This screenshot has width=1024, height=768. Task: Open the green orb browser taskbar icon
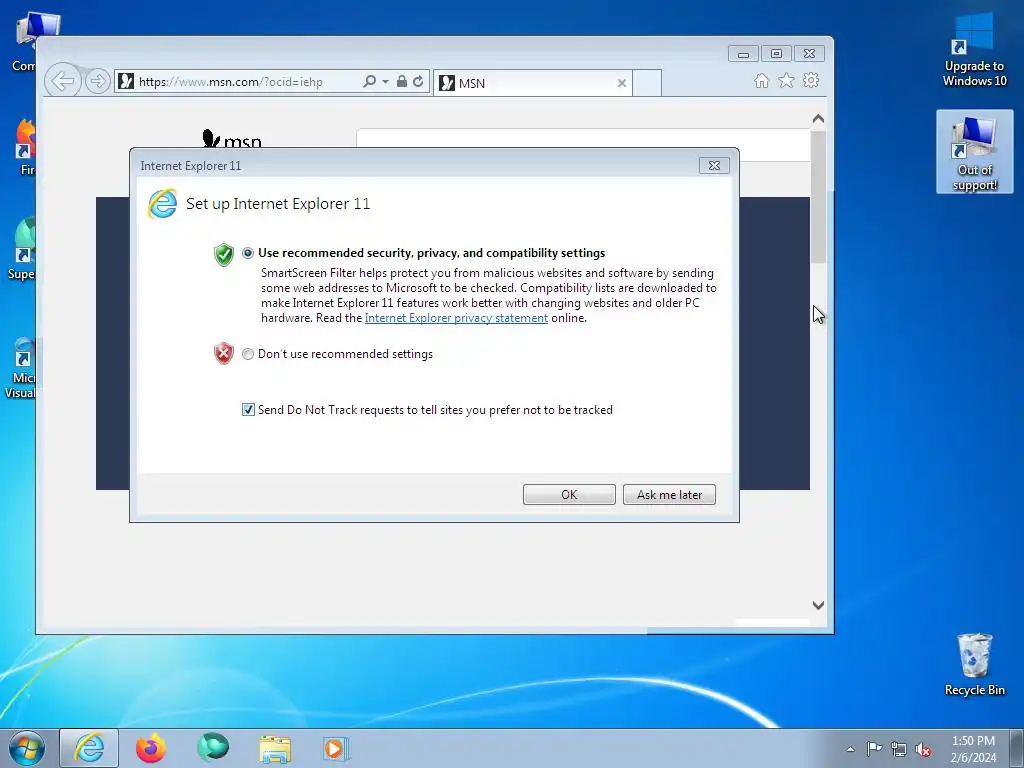[213, 748]
